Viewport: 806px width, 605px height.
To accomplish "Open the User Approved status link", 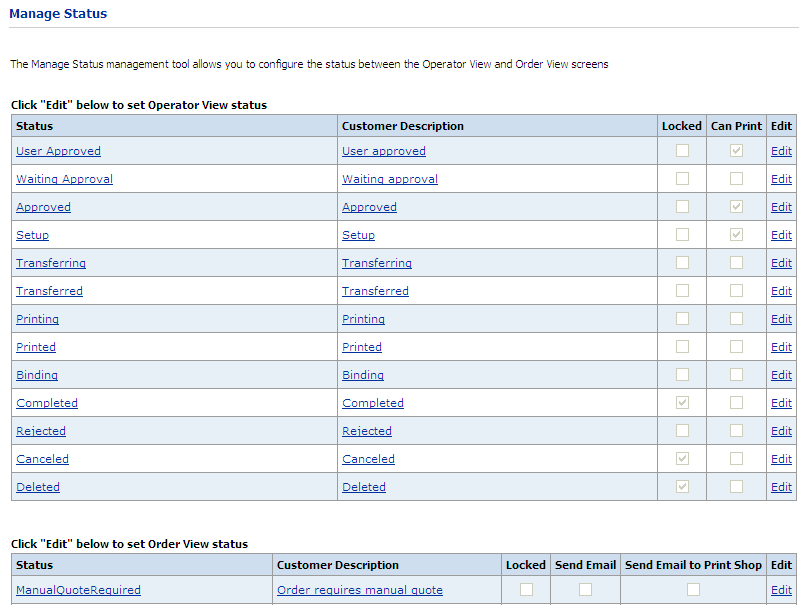I will coord(58,151).
